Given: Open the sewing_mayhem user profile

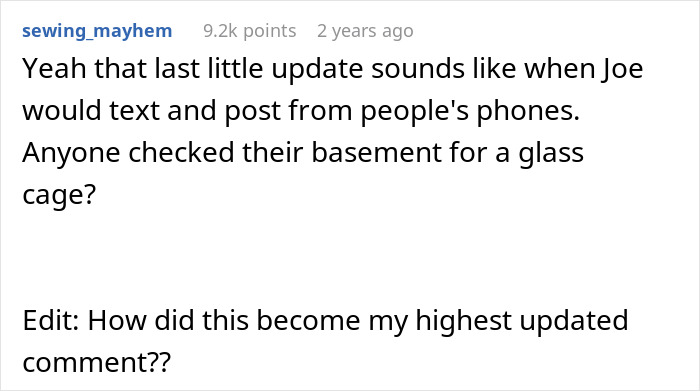Looking at the screenshot, I should (x=97, y=31).
